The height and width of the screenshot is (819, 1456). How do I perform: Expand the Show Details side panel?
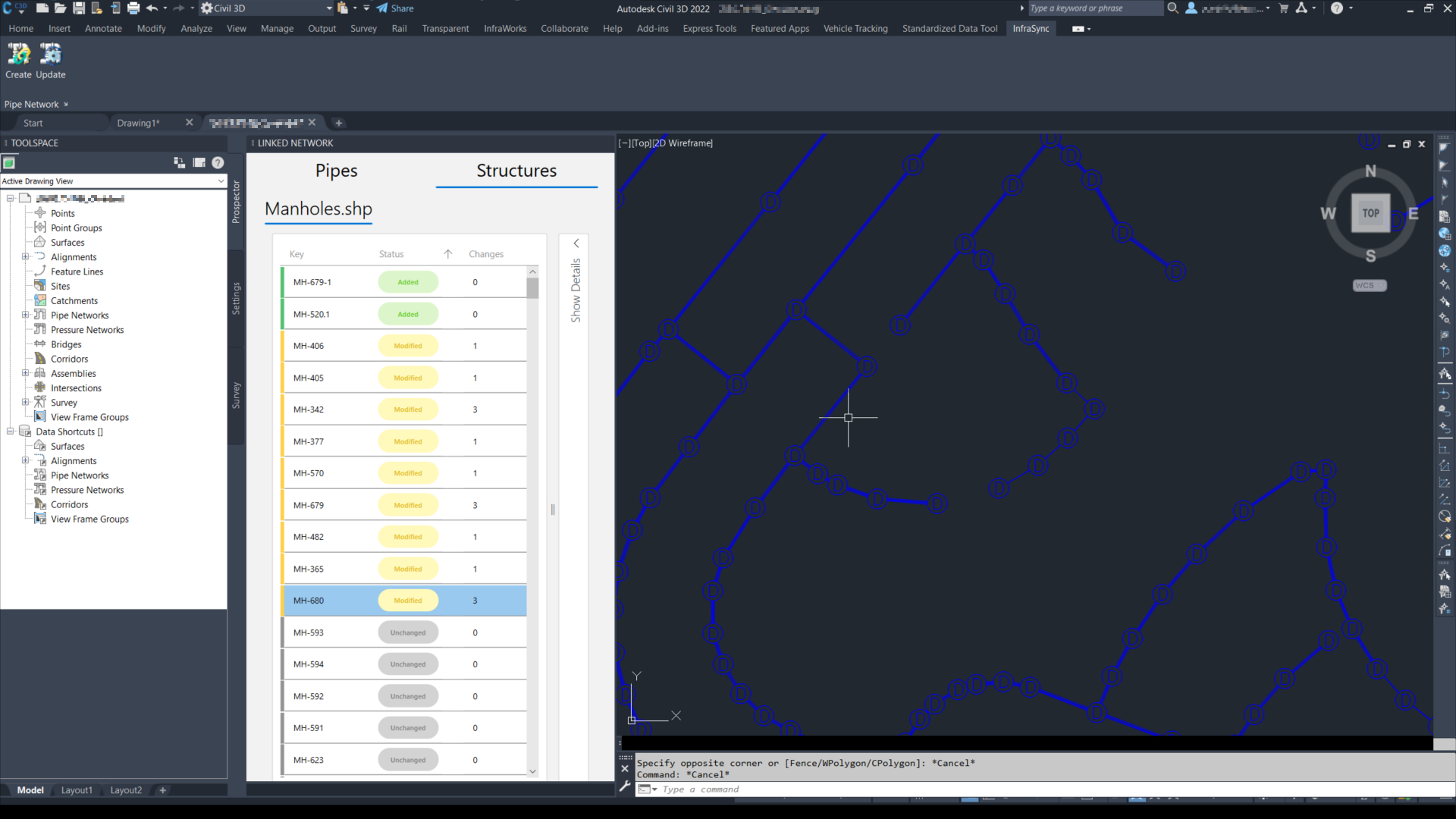click(x=576, y=243)
